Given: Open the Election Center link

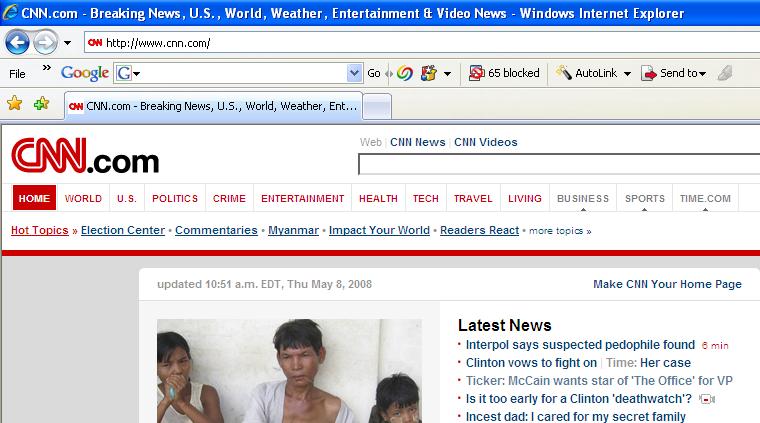Looking at the screenshot, I should [122, 230].
